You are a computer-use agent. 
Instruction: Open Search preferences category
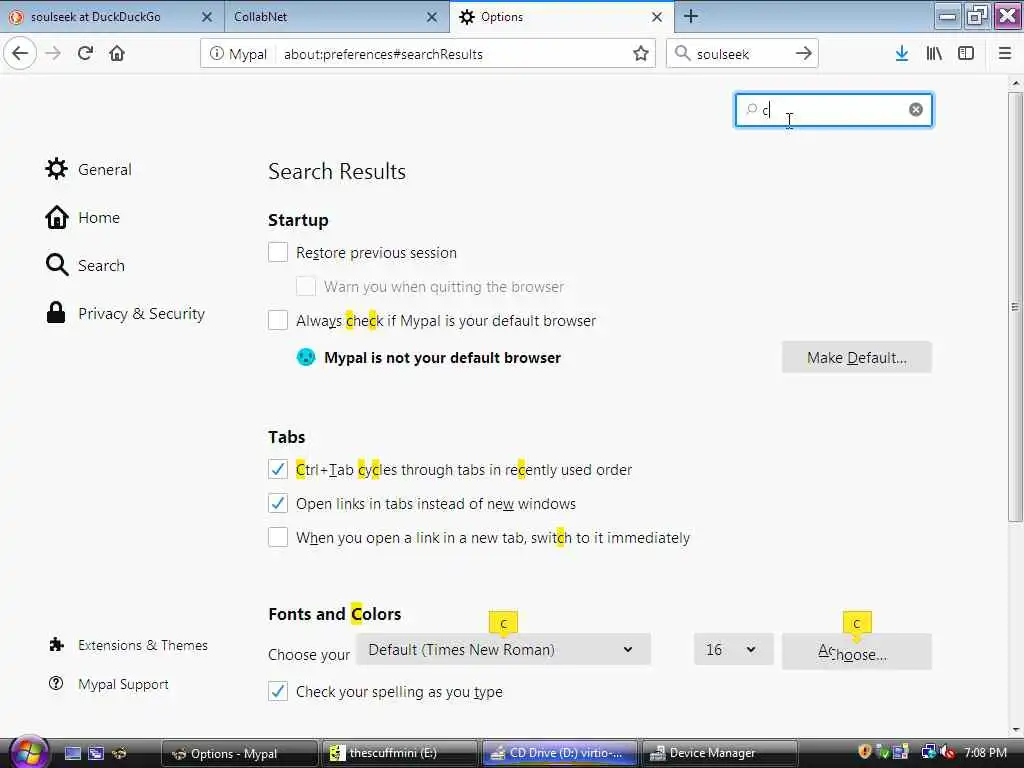(85, 265)
